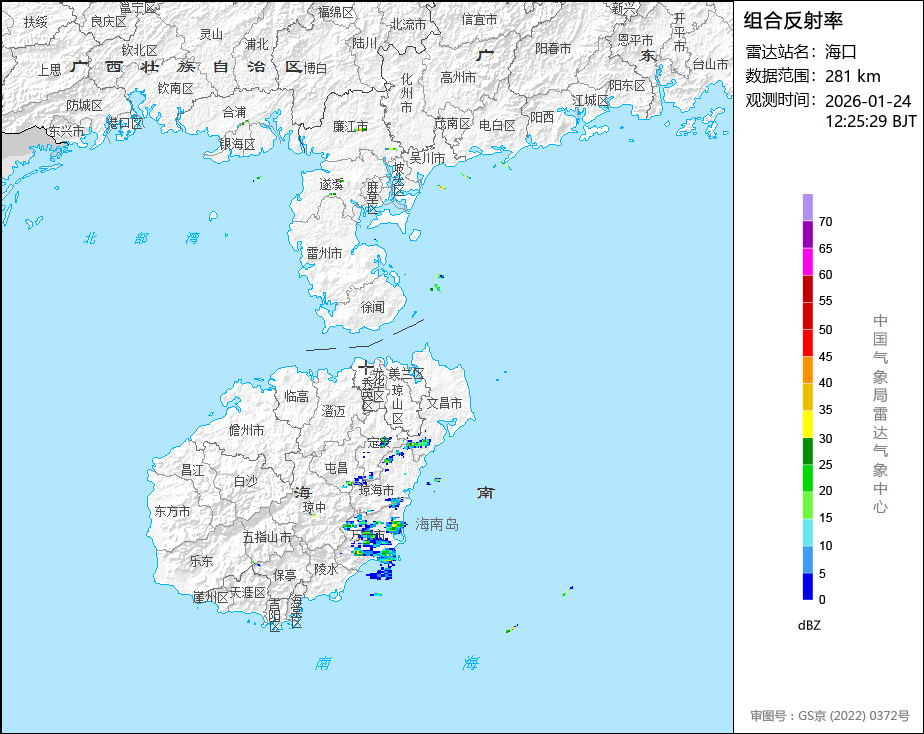Click the 儋州市 label on Hainan

(x=246, y=431)
